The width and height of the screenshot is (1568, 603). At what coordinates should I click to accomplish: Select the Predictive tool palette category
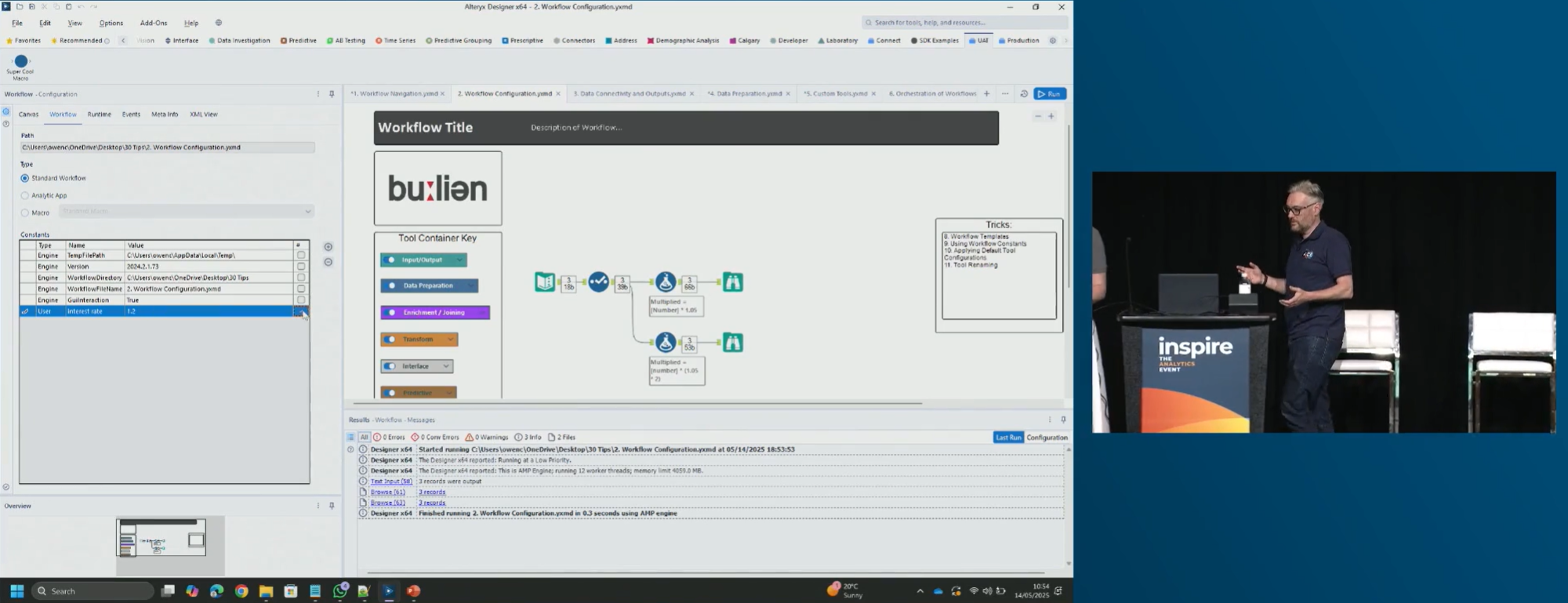[x=299, y=41]
